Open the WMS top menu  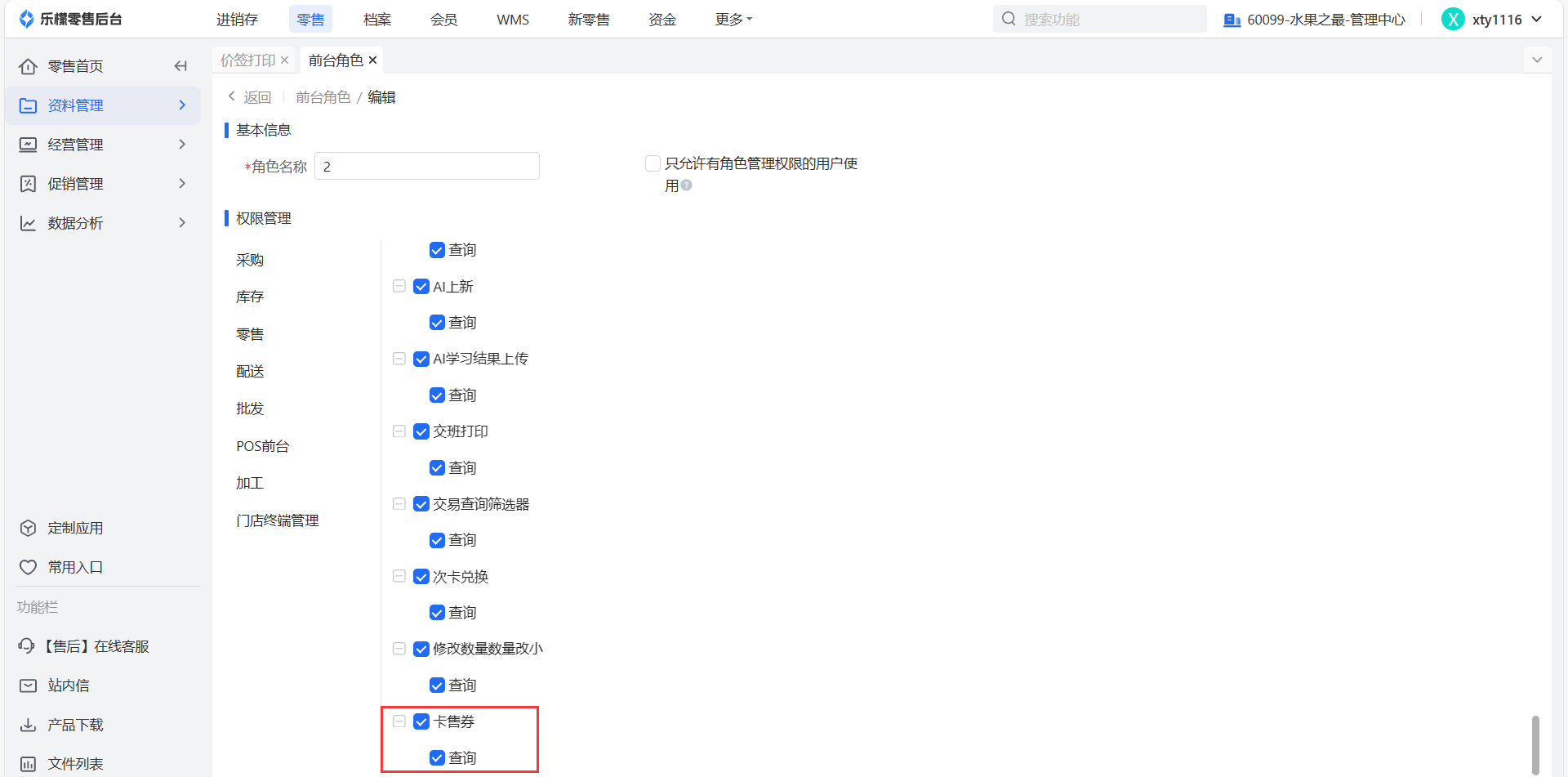(513, 19)
